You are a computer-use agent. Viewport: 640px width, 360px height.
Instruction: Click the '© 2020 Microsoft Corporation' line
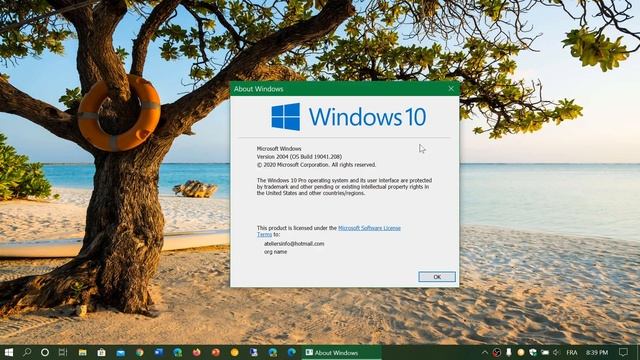316,165
